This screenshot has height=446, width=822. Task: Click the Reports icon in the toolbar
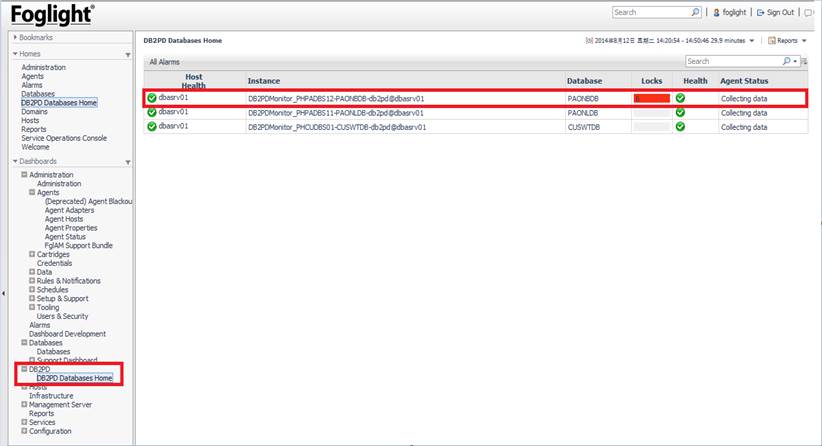coord(772,40)
